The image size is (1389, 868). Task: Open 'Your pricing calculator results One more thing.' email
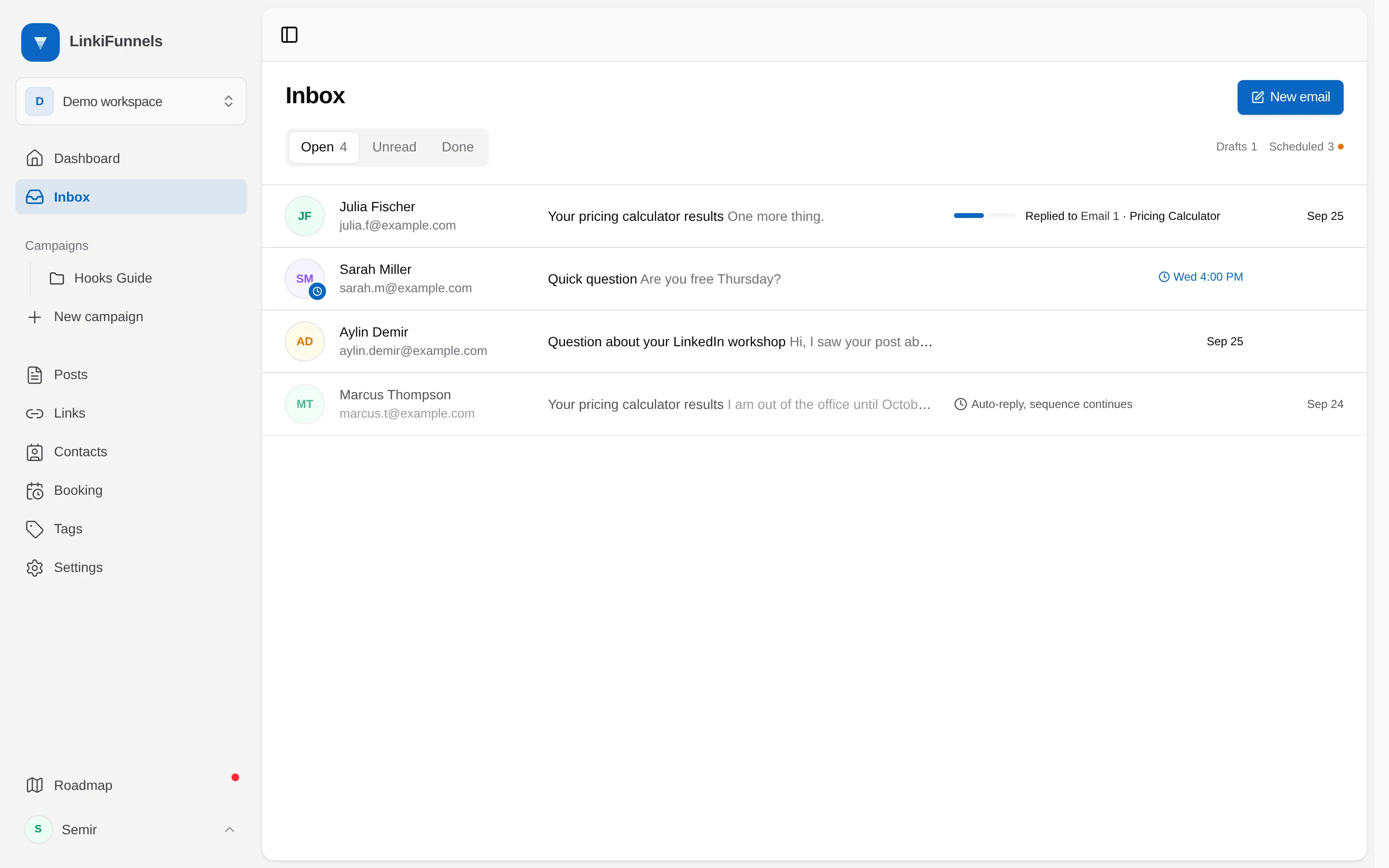coord(685,217)
